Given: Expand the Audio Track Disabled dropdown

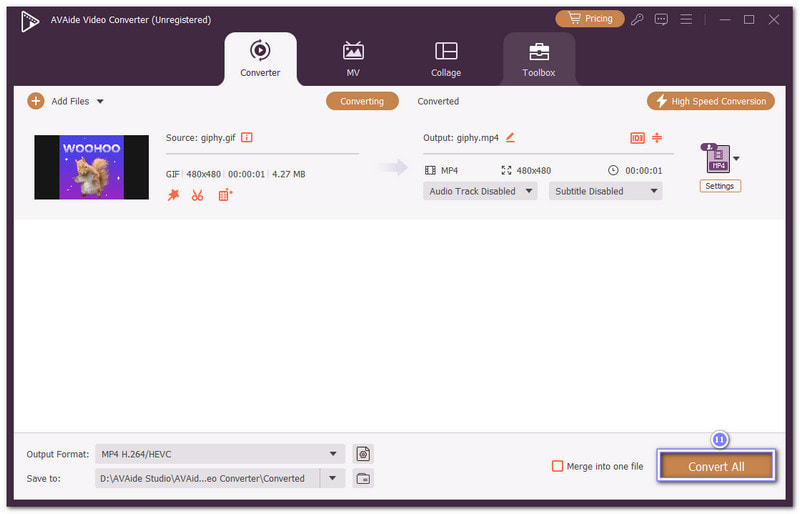Looking at the screenshot, I should [x=480, y=191].
